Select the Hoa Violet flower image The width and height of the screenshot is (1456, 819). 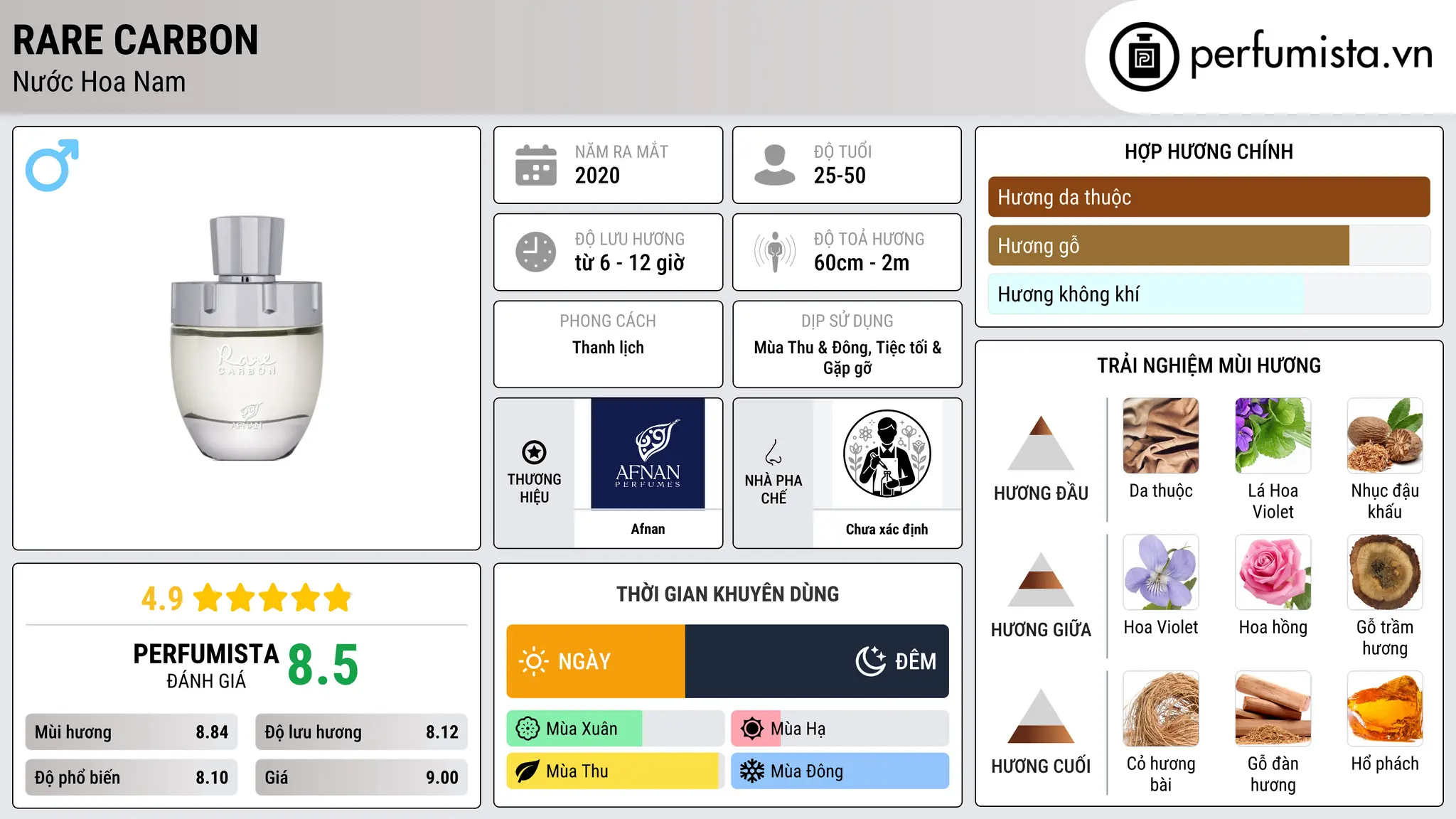[x=1161, y=572]
